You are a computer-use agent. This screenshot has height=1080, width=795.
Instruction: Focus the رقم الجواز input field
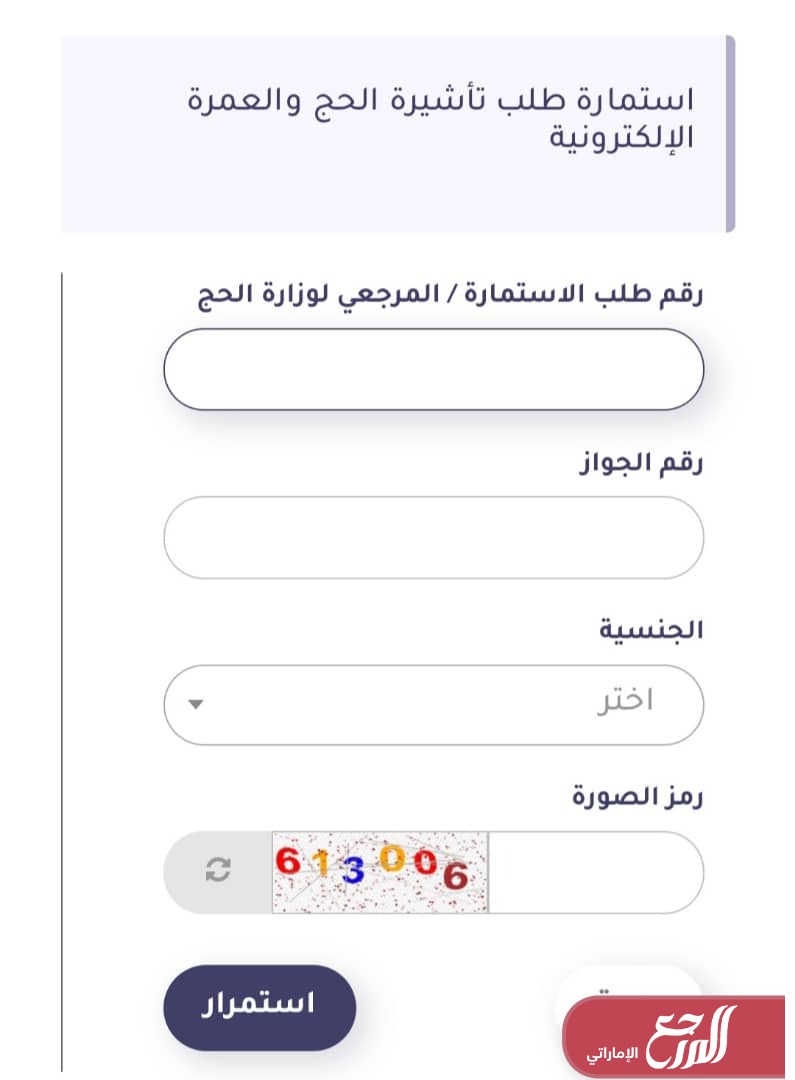433,537
